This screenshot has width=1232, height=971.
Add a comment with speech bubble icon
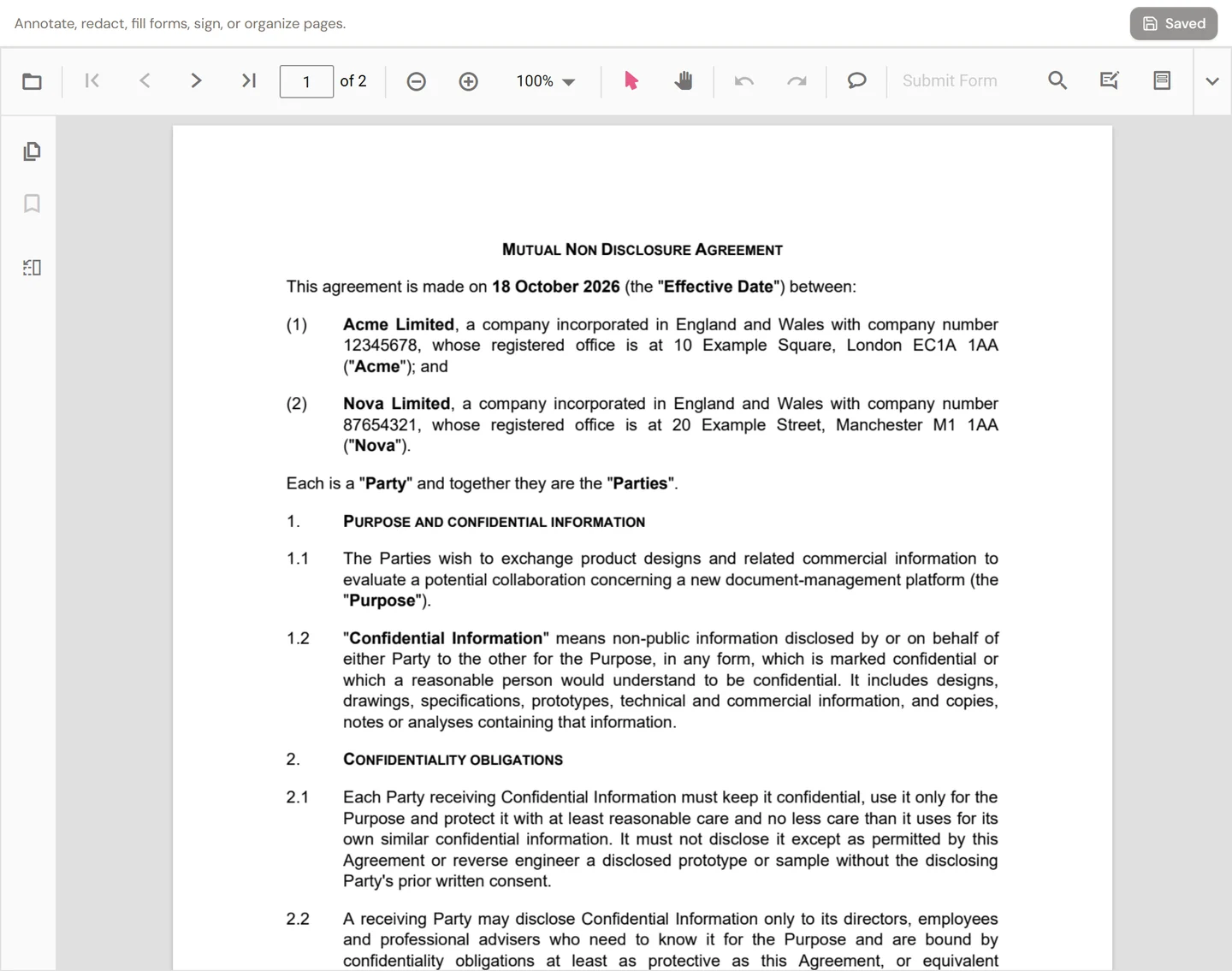(856, 81)
